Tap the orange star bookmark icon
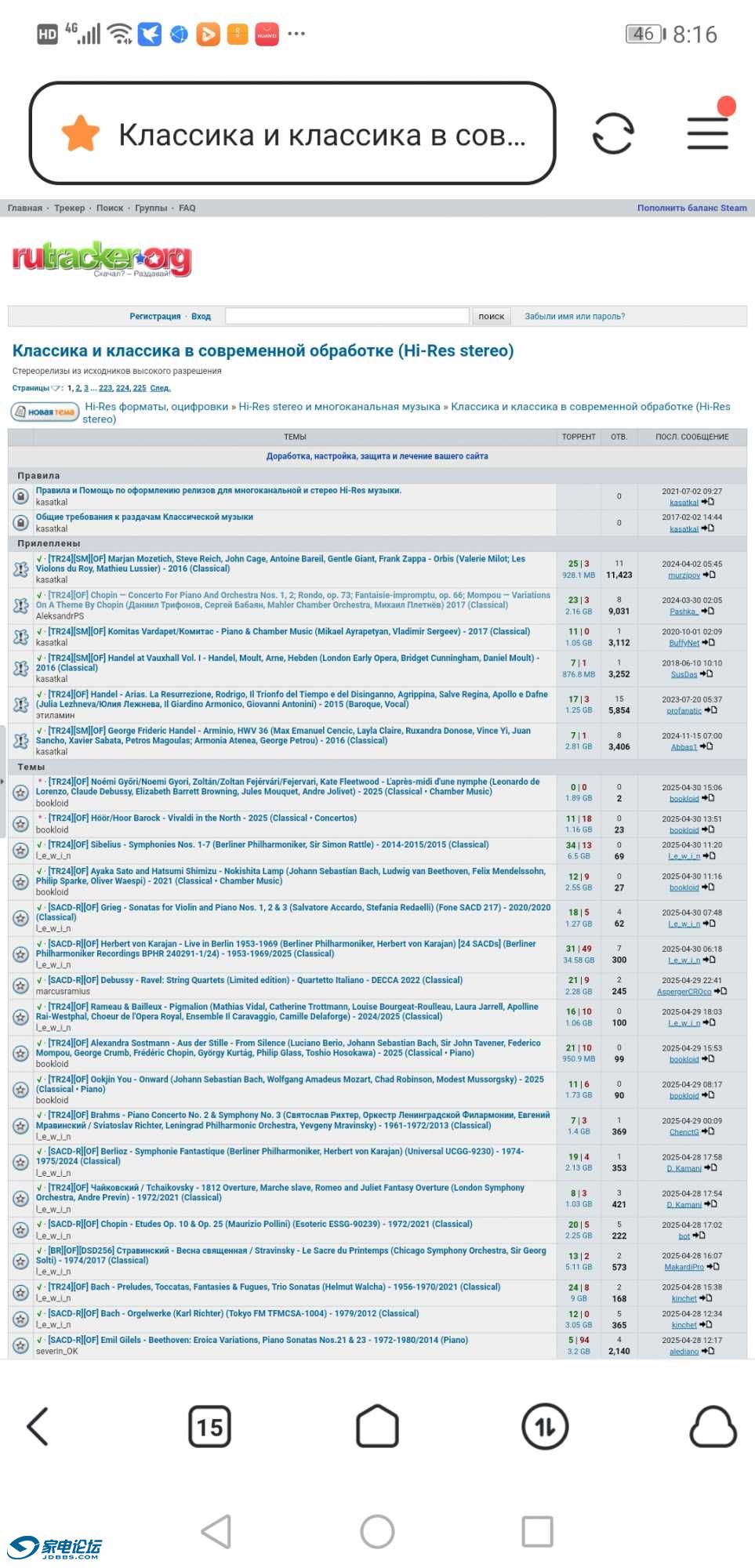The image size is (755, 1568). [x=81, y=133]
